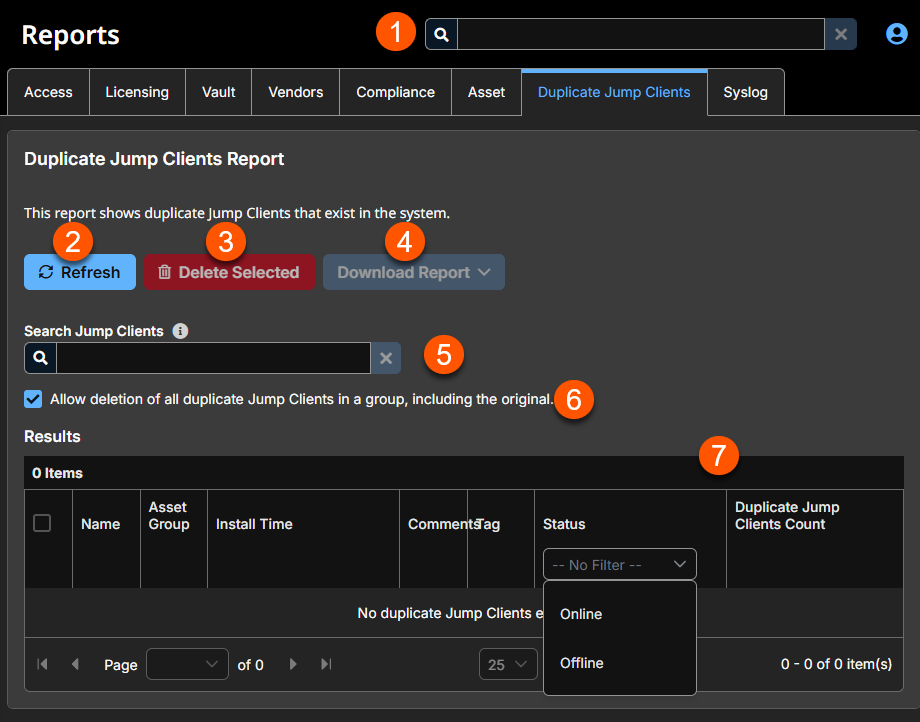The width and height of the screenshot is (920, 722).
Task: Open the user account profile icon
Action: [896, 34]
